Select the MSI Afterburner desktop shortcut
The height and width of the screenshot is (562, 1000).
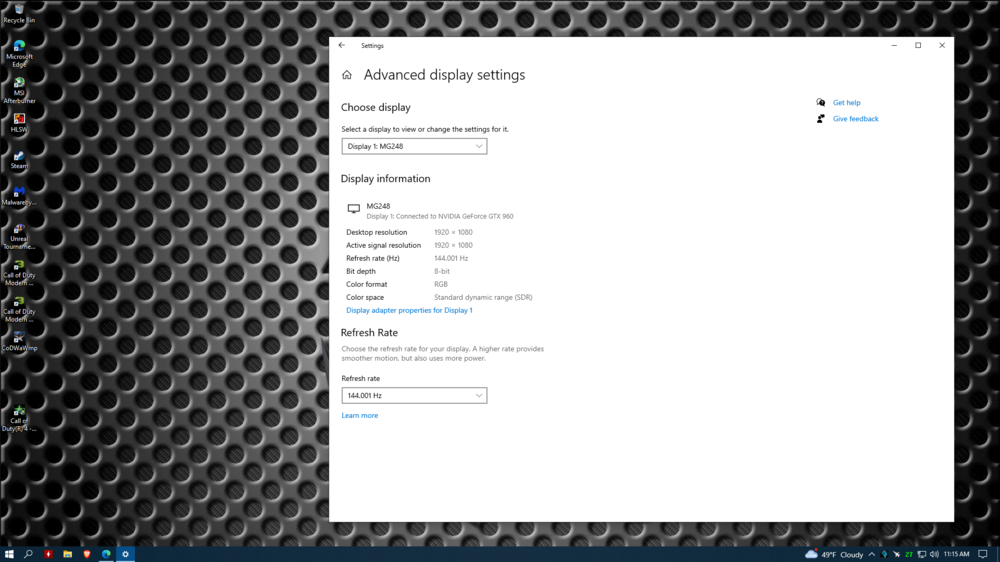[x=19, y=91]
